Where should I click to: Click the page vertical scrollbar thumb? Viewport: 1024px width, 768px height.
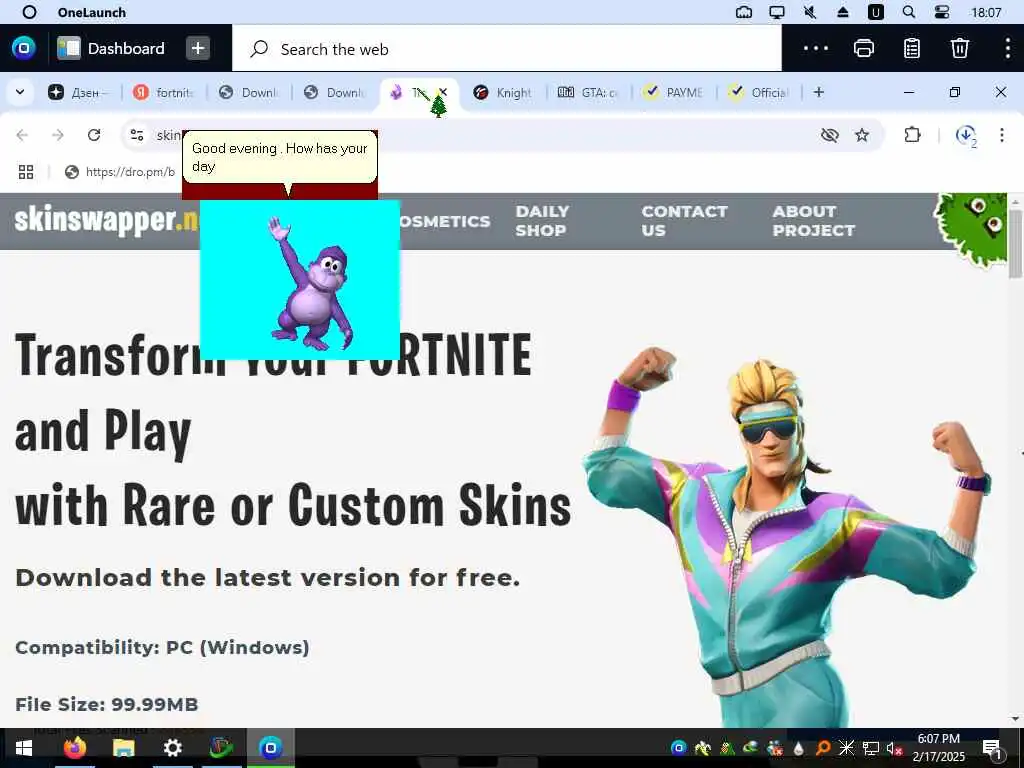[1015, 243]
